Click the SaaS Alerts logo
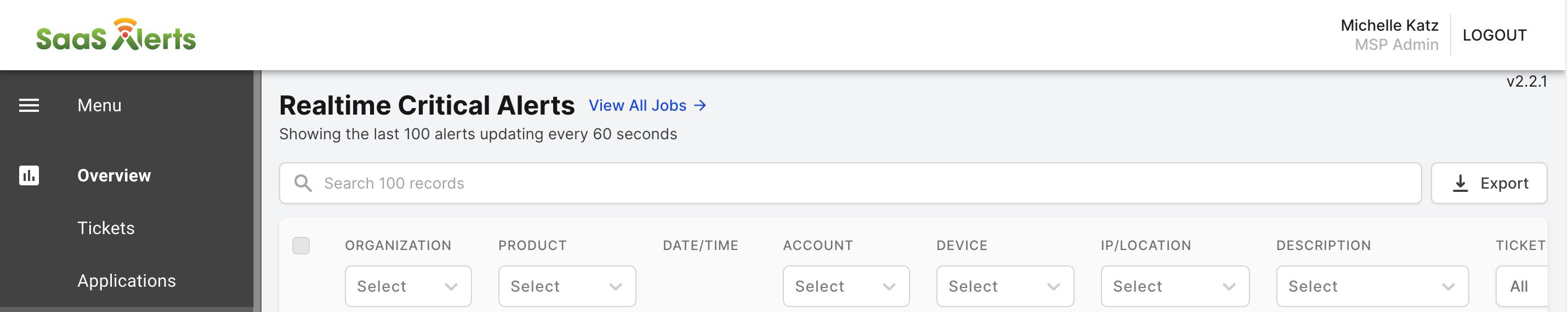This screenshot has width=1568, height=312. point(116,35)
